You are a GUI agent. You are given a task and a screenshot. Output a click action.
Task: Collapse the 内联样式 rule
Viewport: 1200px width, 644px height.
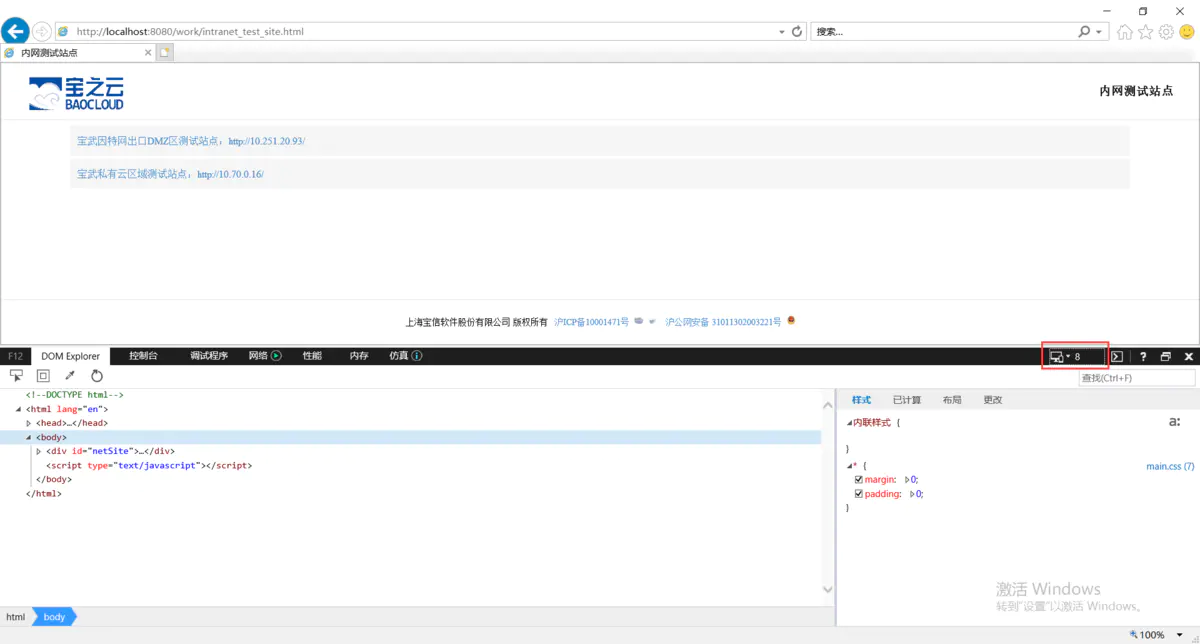tap(849, 423)
